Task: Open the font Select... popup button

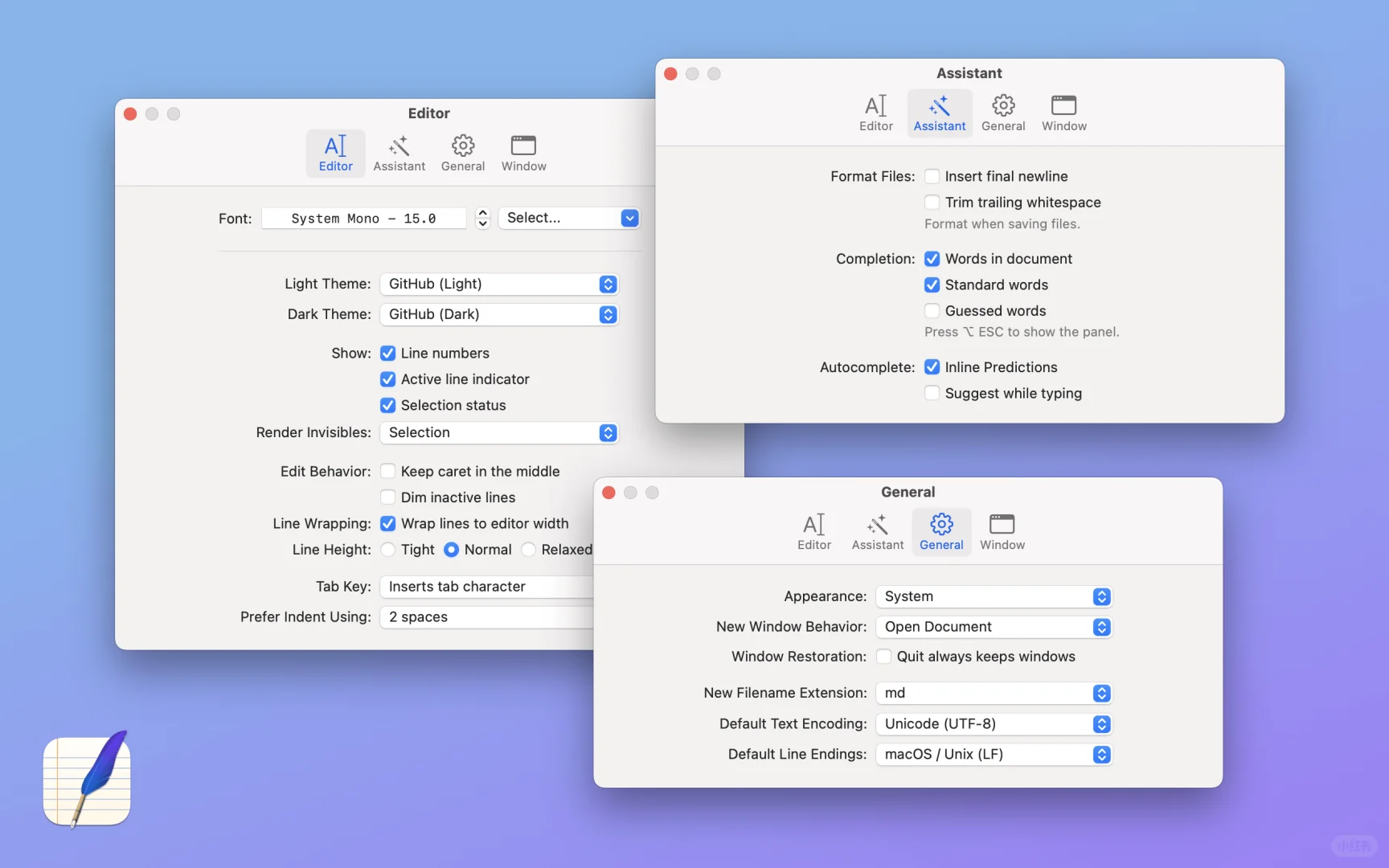Action: click(569, 218)
